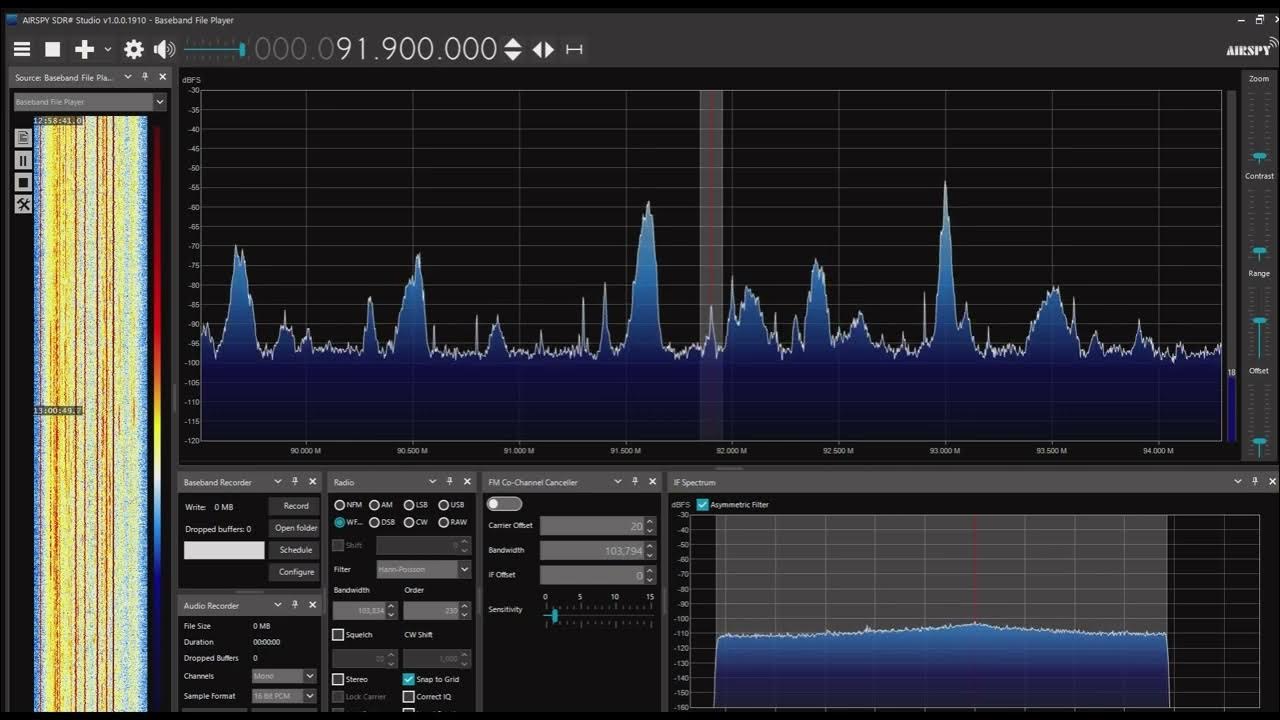Screen dimensions: 1280x720
Task: Select CW demodulation mode
Action: 416,522
